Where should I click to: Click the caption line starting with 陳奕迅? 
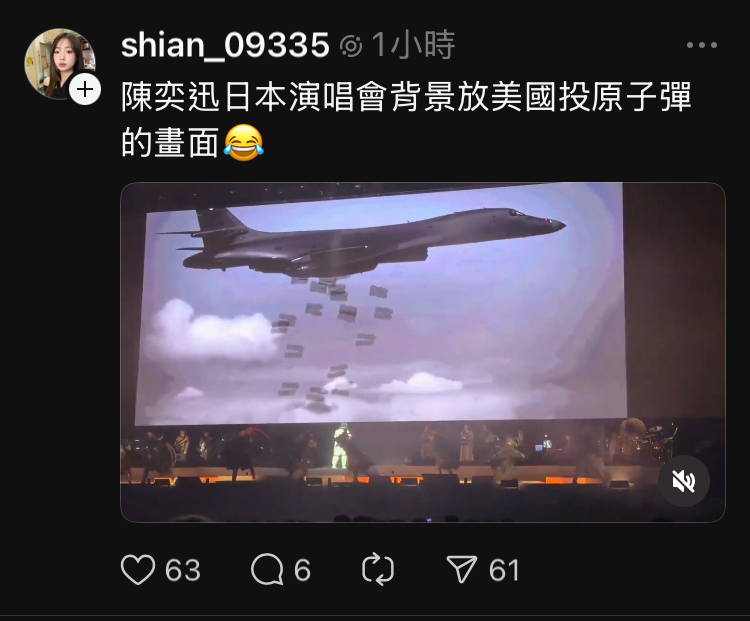[x=406, y=97]
